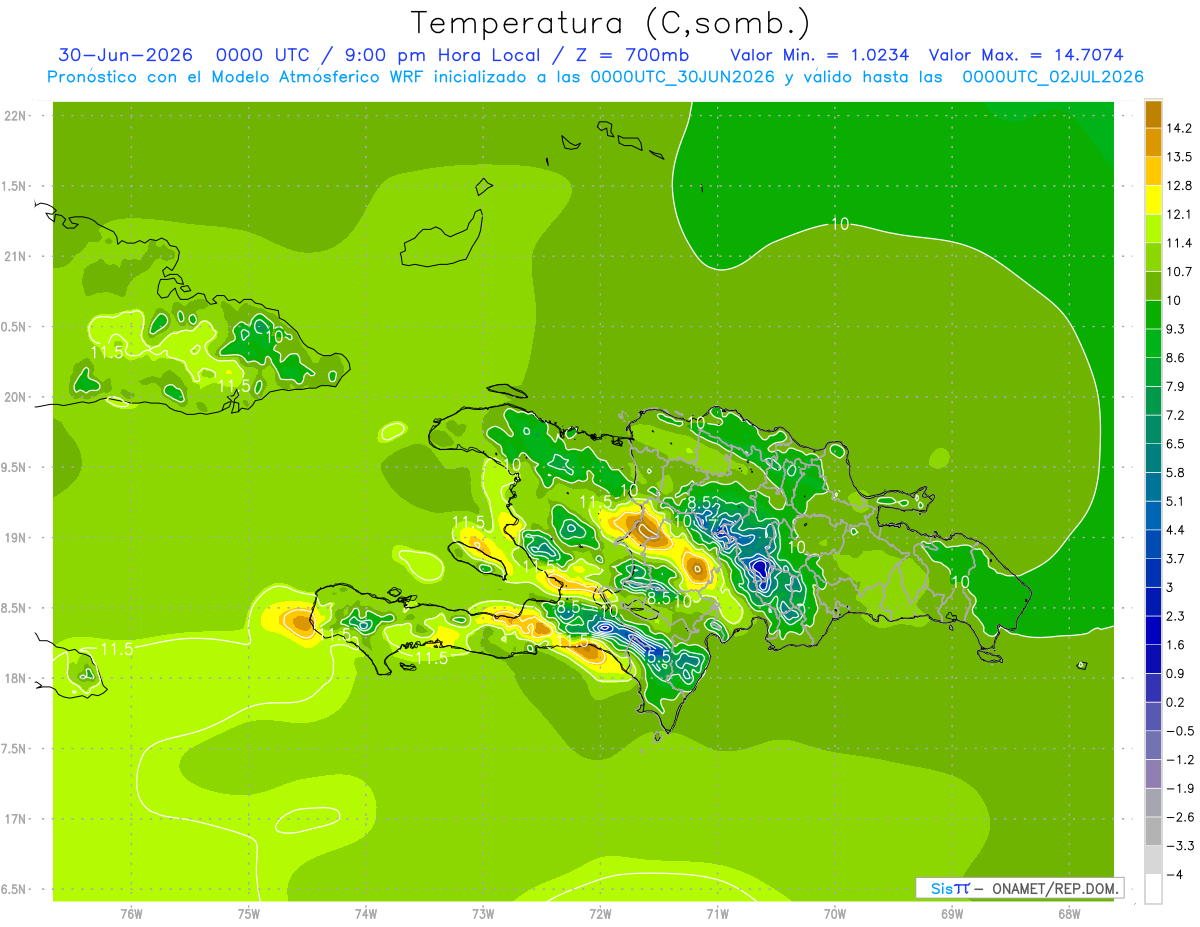Click legend value "9.3"
The image size is (1200, 927).
(1175, 329)
